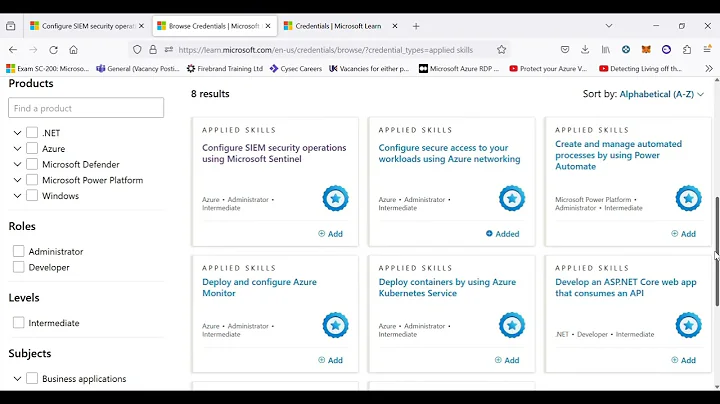Image resolution: width=720 pixels, height=404 pixels.
Task: Click the Find a product field
Action: click(x=86, y=108)
